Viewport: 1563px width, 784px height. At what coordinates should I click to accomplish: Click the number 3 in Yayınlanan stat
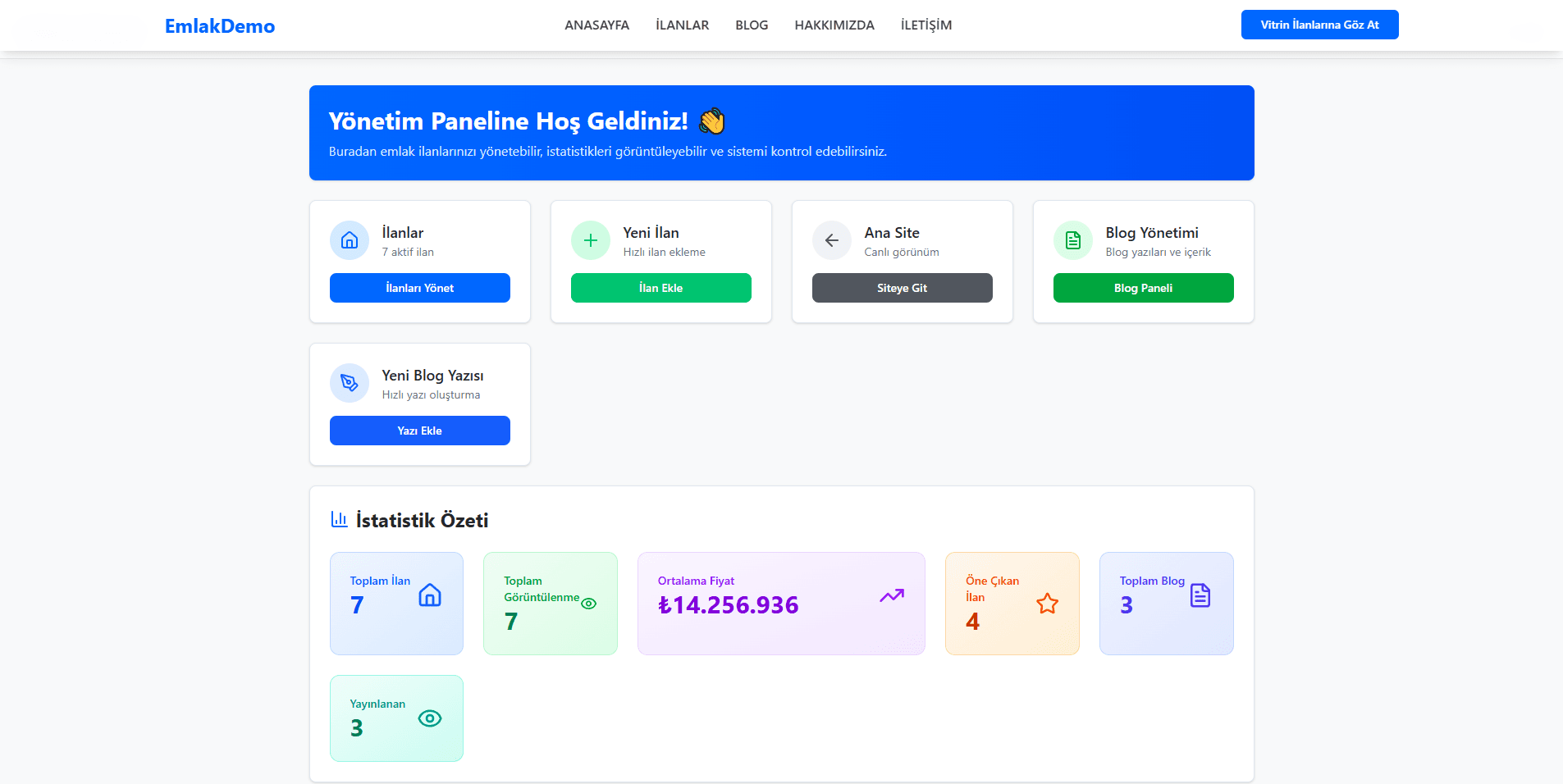click(357, 728)
